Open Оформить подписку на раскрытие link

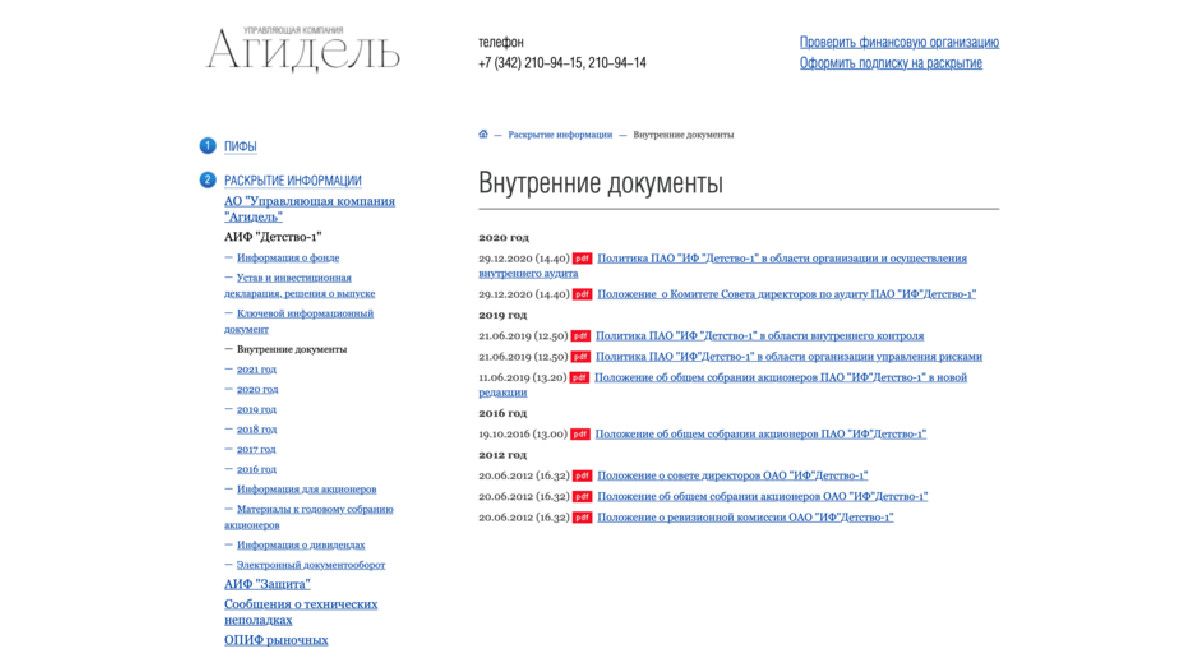pyautogui.click(x=891, y=63)
